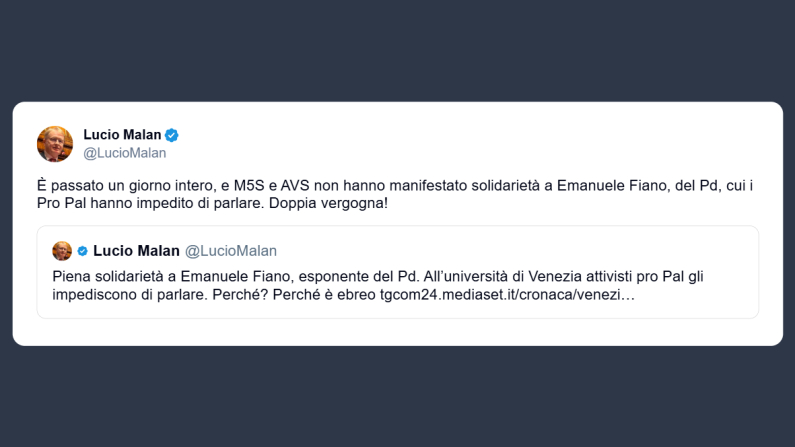
Task: Open the tgcom24.mediaset.it article link
Action: pos(507,296)
